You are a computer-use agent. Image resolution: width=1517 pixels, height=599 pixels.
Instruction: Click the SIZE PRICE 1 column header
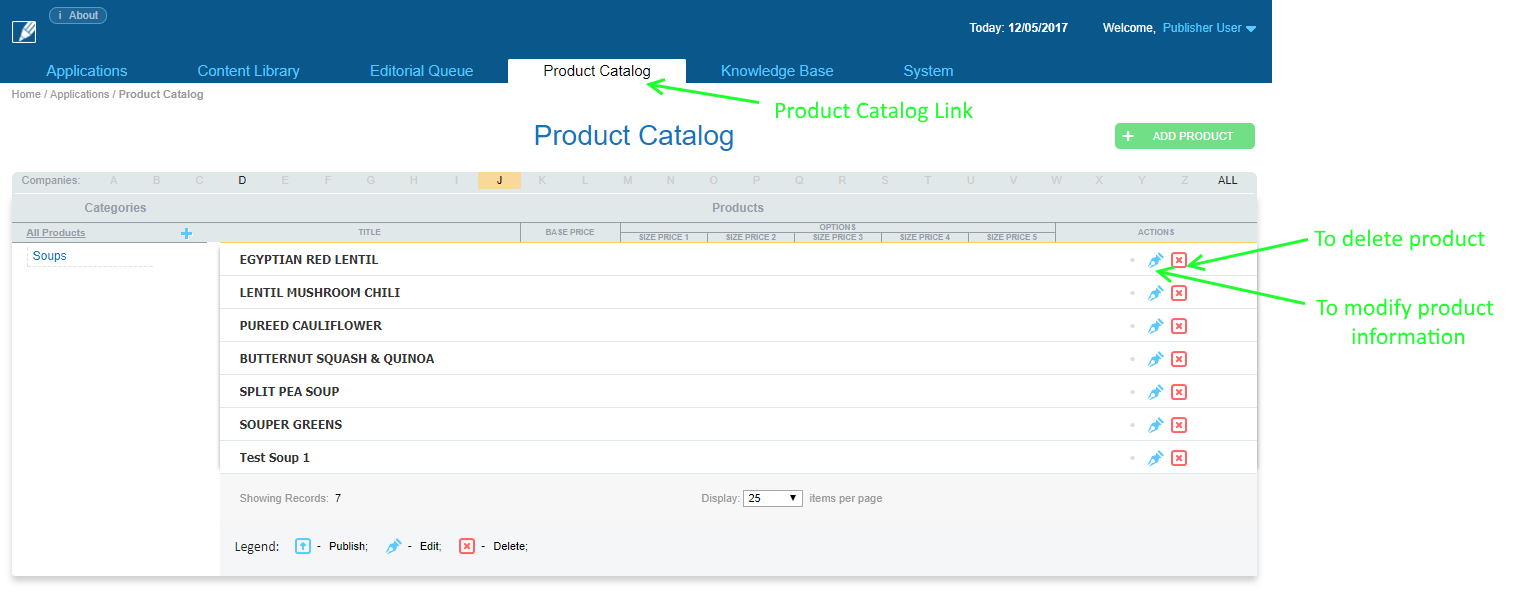tap(664, 237)
